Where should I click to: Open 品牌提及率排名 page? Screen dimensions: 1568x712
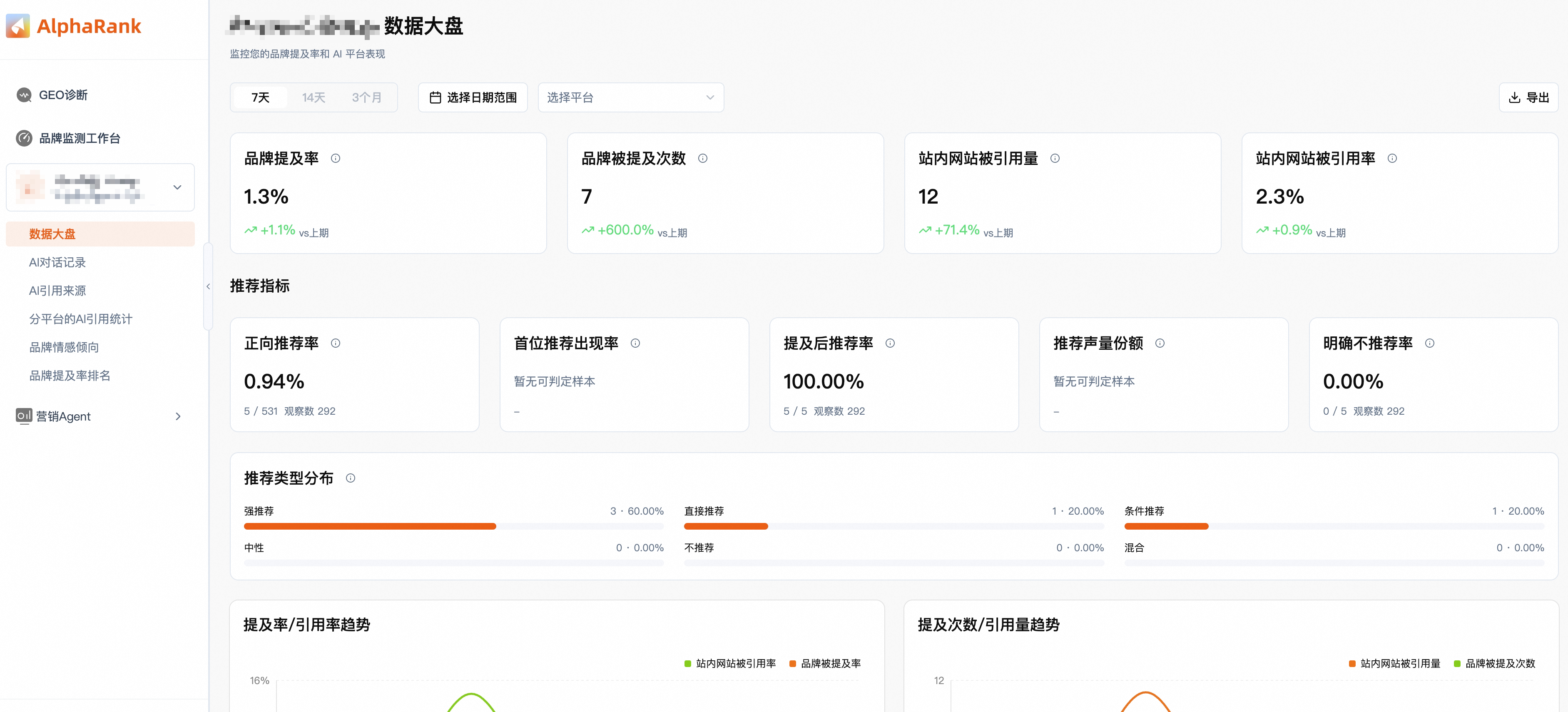click(x=70, y=376)
